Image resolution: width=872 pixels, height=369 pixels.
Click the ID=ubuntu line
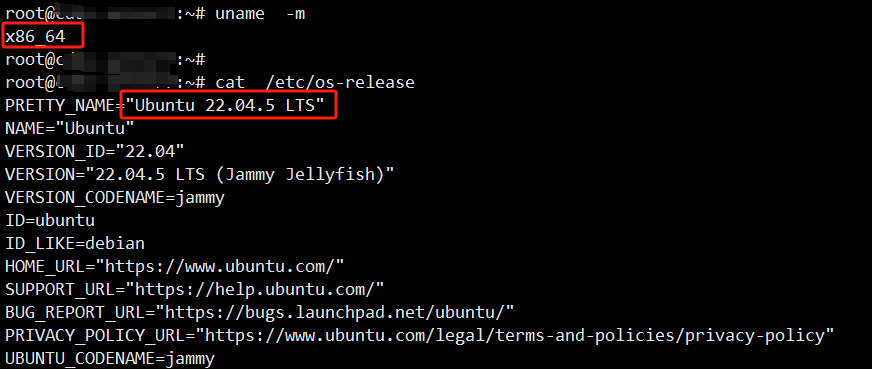pyautogui.click(x=49, y=221)
